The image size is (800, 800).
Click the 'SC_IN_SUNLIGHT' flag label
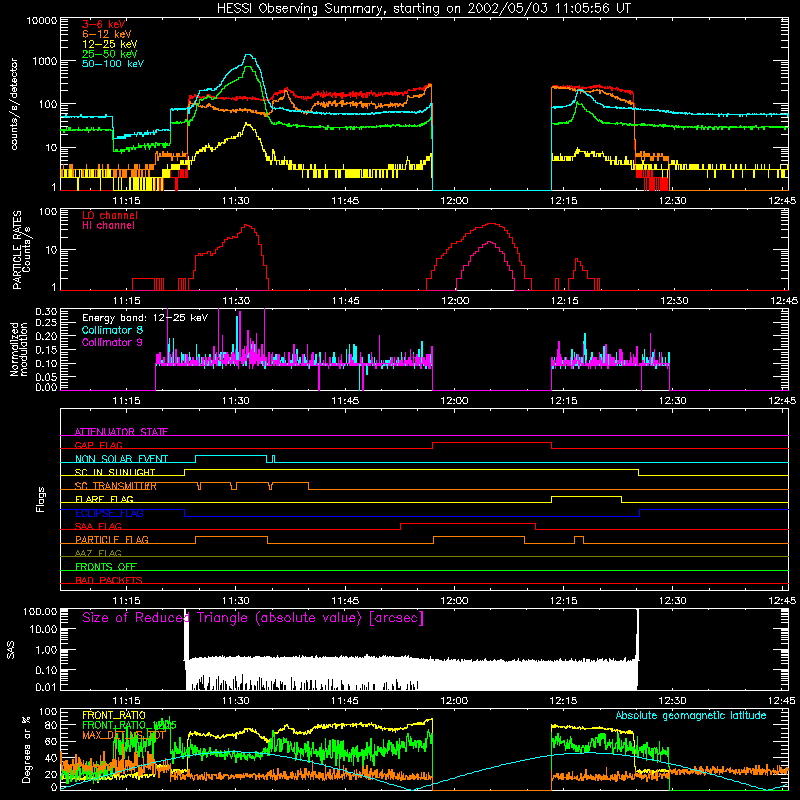click(115, 472)
